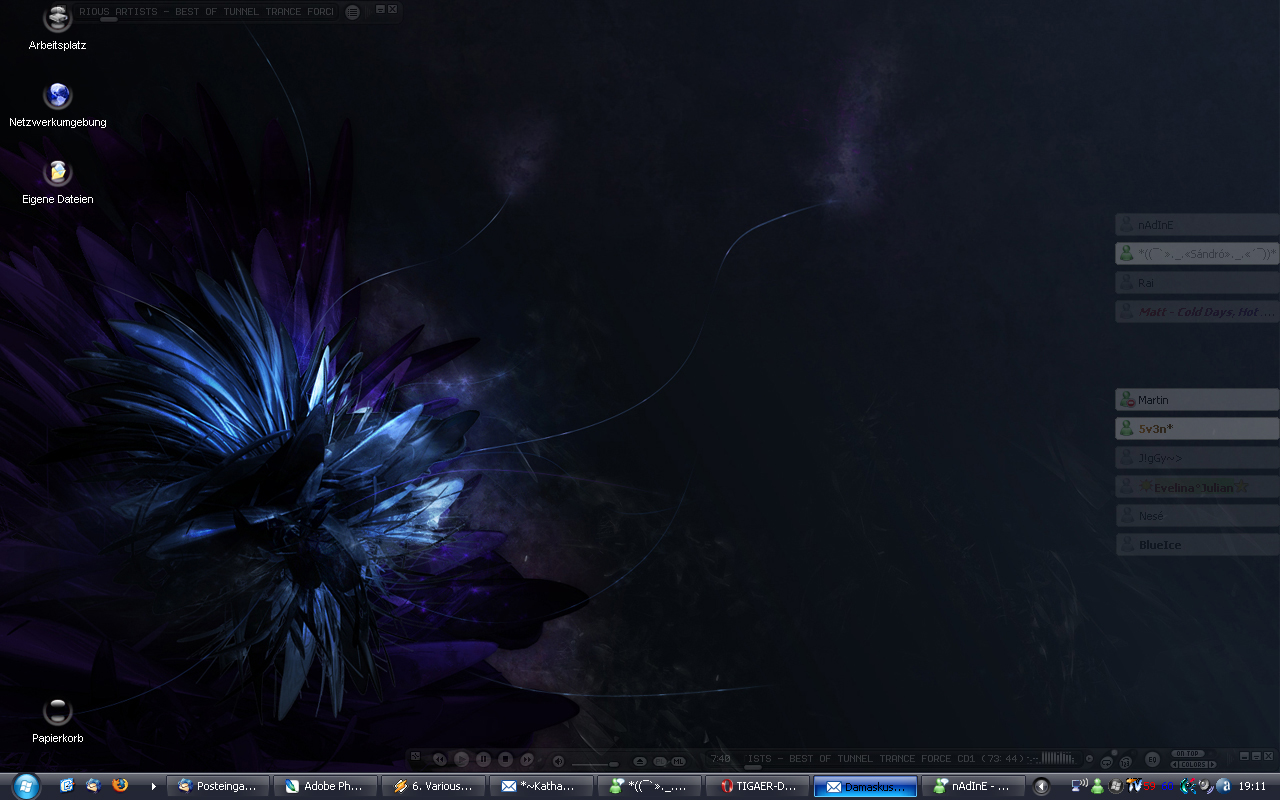
Task: Switch to next color theme right of COLORS
Action: click(x=1213, y=764)
